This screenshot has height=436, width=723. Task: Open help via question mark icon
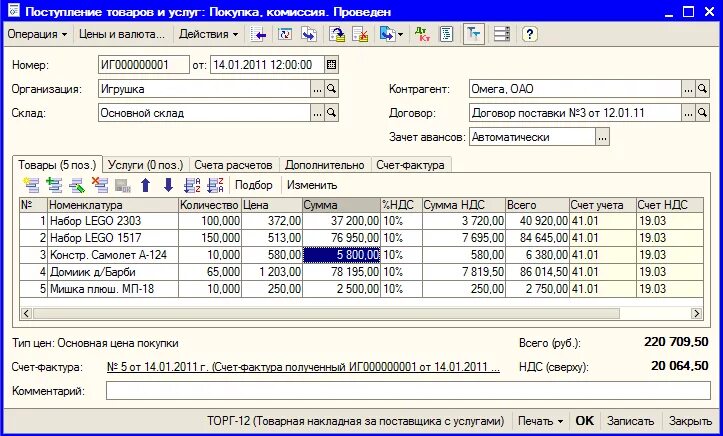529,34
